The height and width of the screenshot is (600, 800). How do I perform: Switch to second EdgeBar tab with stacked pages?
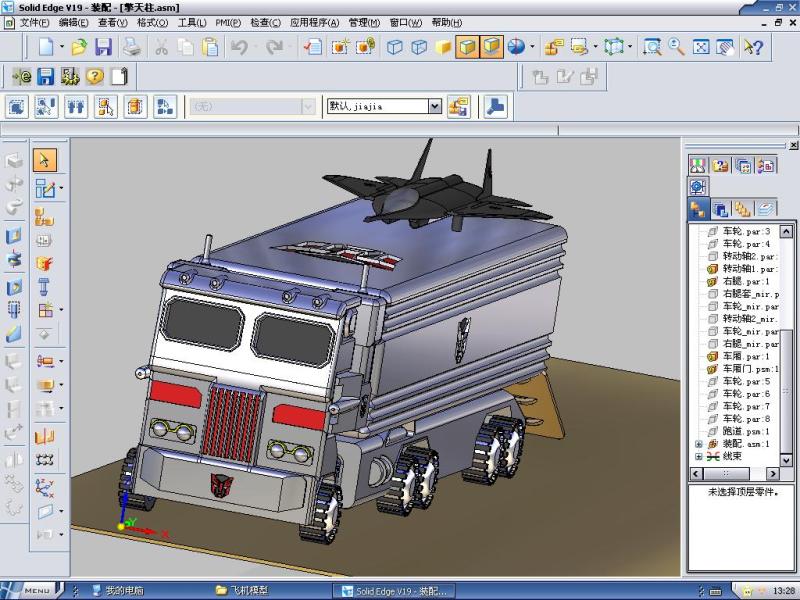[720, 208]
